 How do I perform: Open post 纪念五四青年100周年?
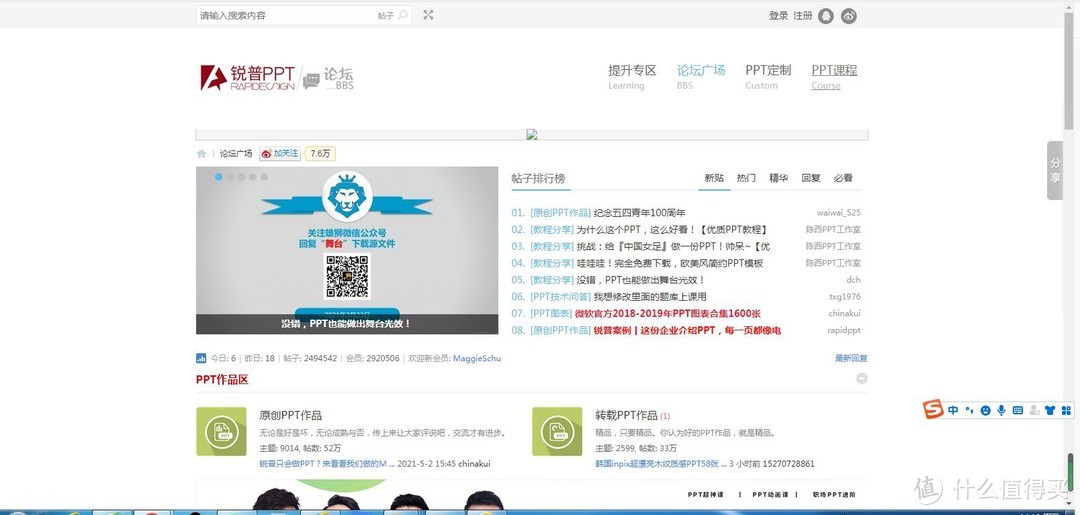pos(639,213)
